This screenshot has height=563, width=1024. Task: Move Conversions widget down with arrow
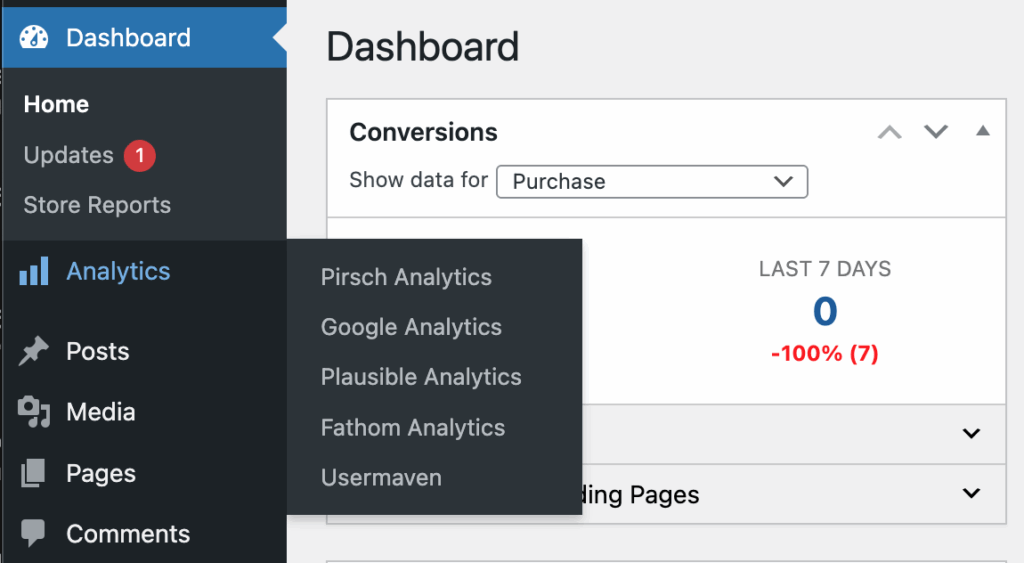[x=936, y=132]
